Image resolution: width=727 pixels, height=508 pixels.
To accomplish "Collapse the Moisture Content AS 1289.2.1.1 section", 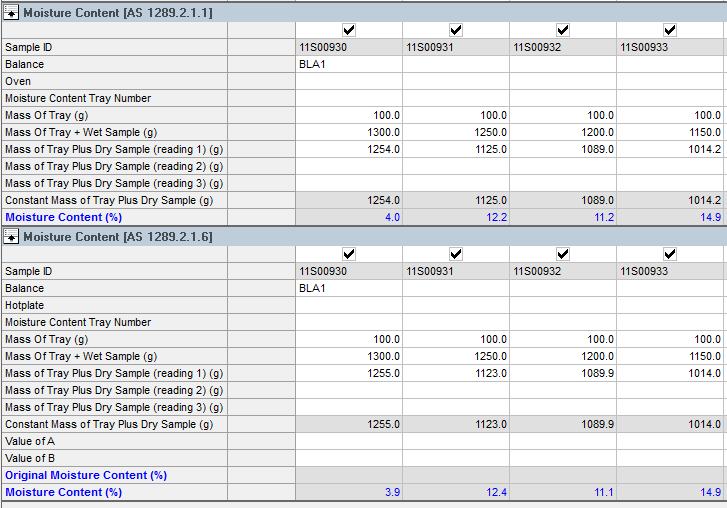I will [11, 12].
